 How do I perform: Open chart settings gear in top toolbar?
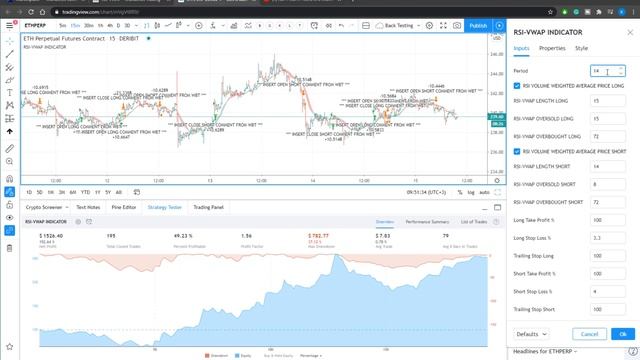point(429,25)
